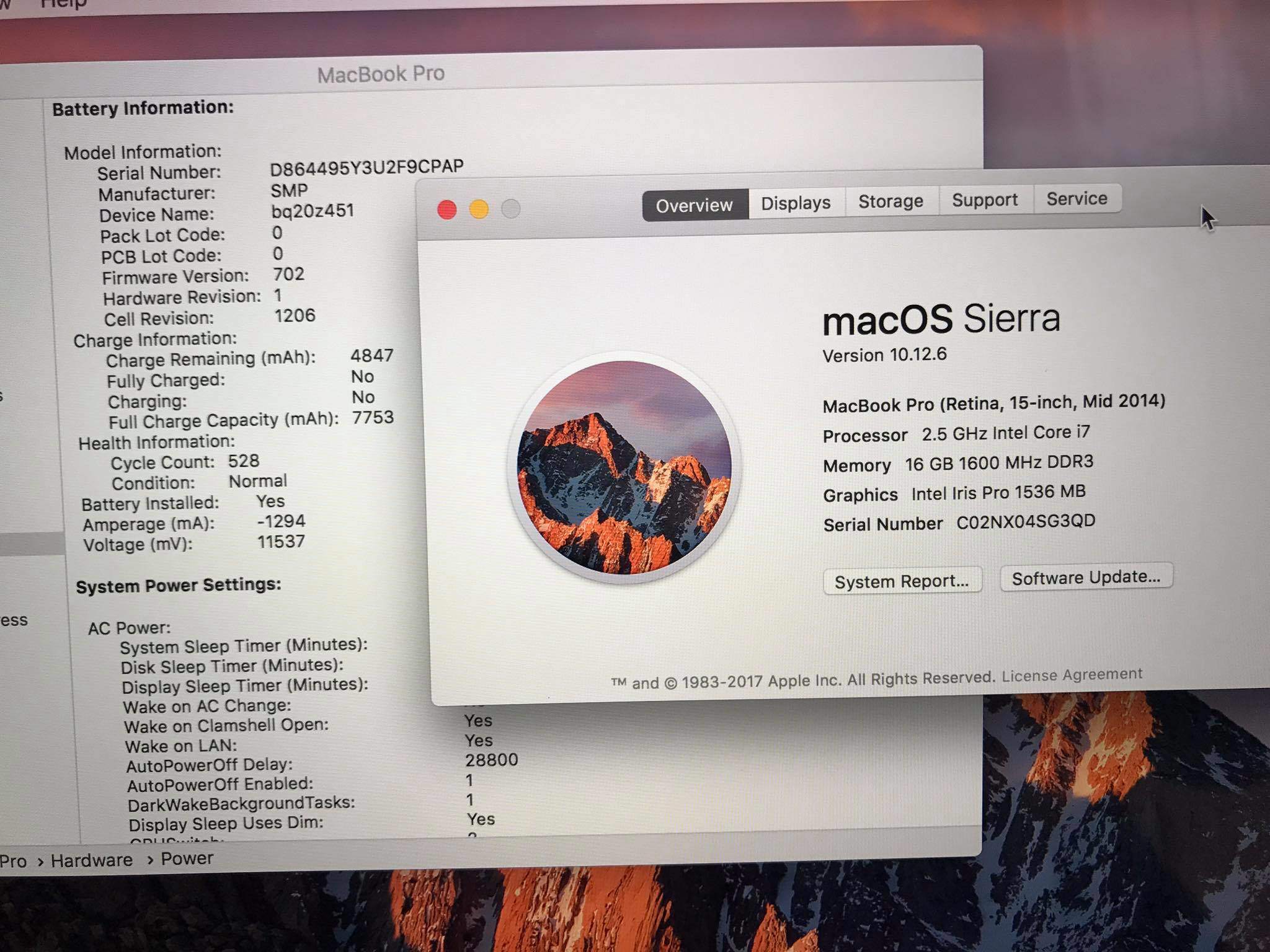Viewport: 1270px width, 952px height.
Task: Click the Memory 16 GB 1600 MHz DDR3 text
Action: coord(958,464)
